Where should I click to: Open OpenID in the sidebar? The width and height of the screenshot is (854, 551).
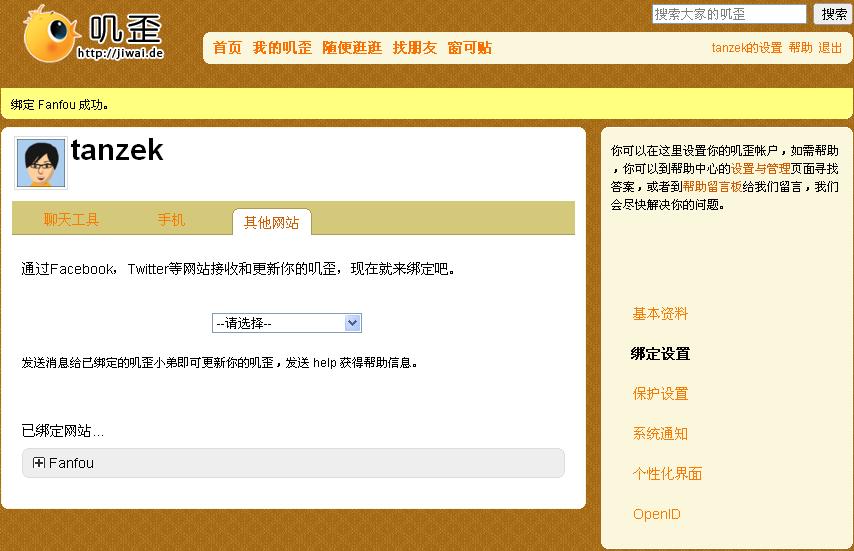pos(656,514)
